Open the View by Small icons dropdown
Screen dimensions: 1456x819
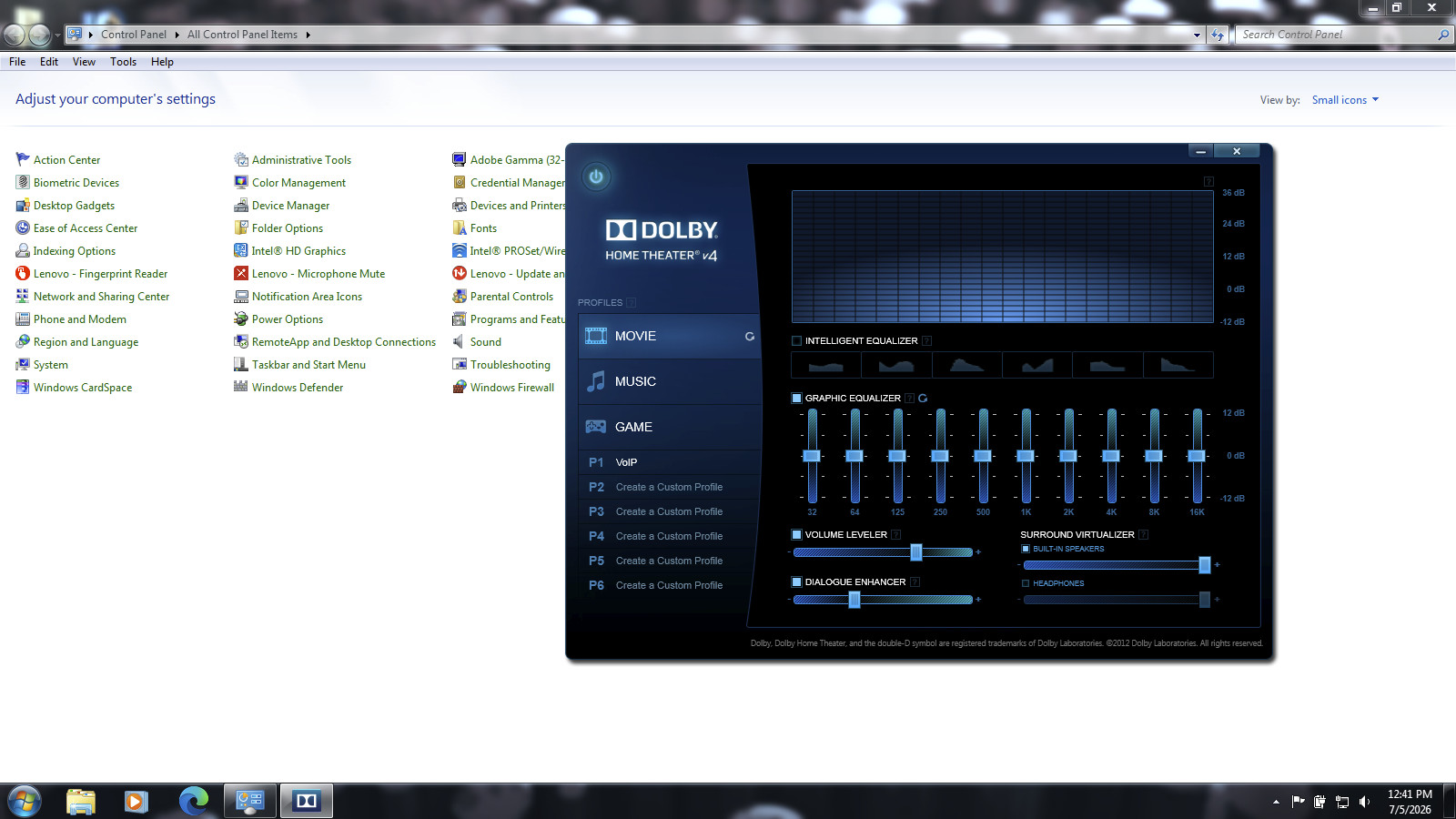coord(1345,100)
